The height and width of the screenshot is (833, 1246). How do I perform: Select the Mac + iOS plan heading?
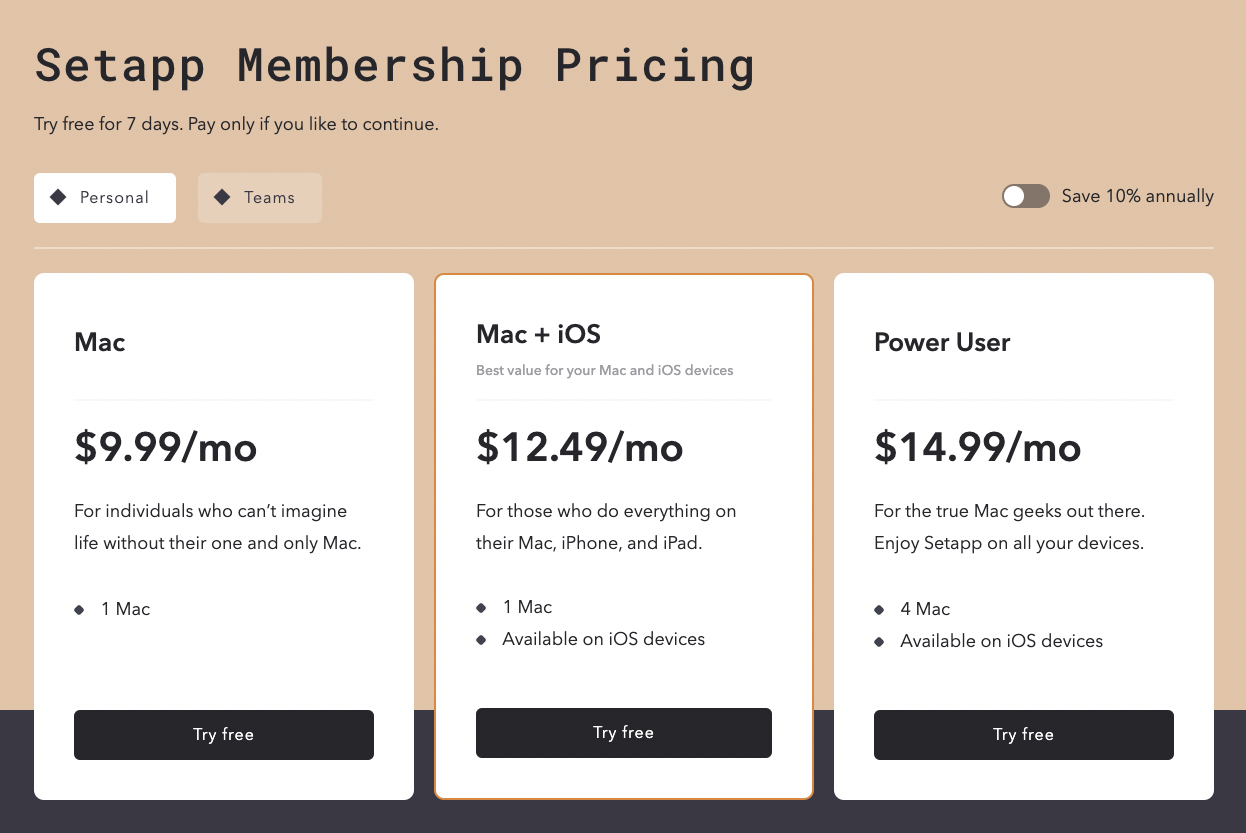click(538, 334)
